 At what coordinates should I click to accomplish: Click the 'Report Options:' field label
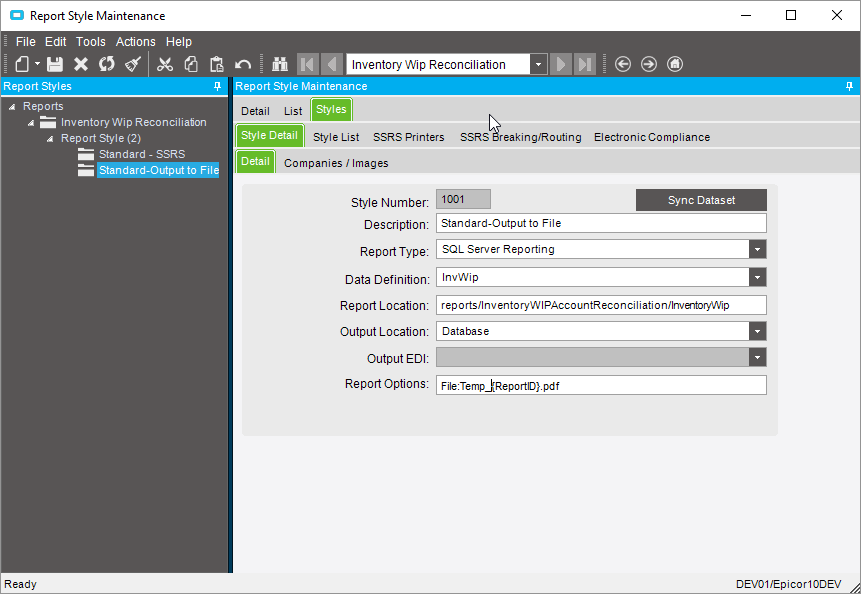386,384
